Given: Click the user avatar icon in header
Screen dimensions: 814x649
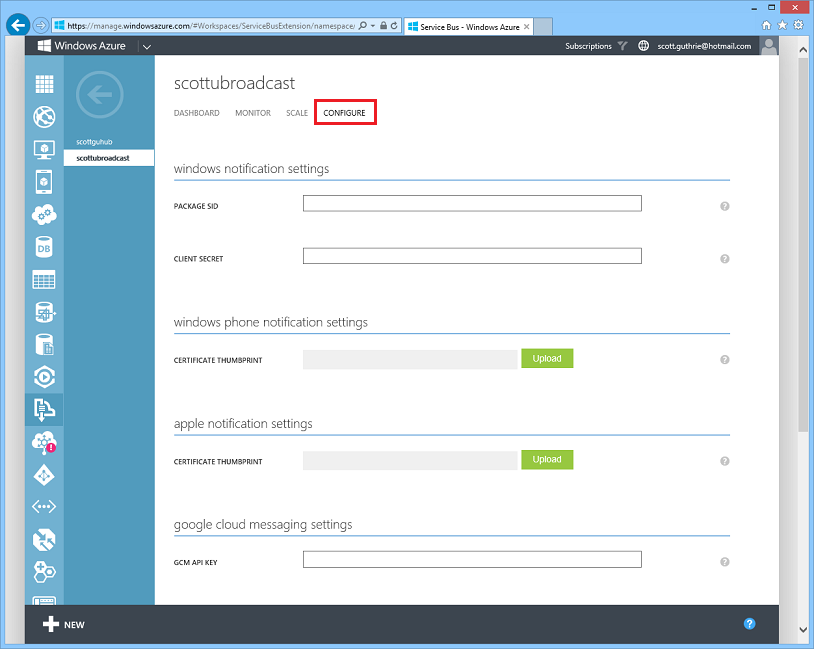Looking at the screenshot, I should pyautogui.click(x=769, y=46).
